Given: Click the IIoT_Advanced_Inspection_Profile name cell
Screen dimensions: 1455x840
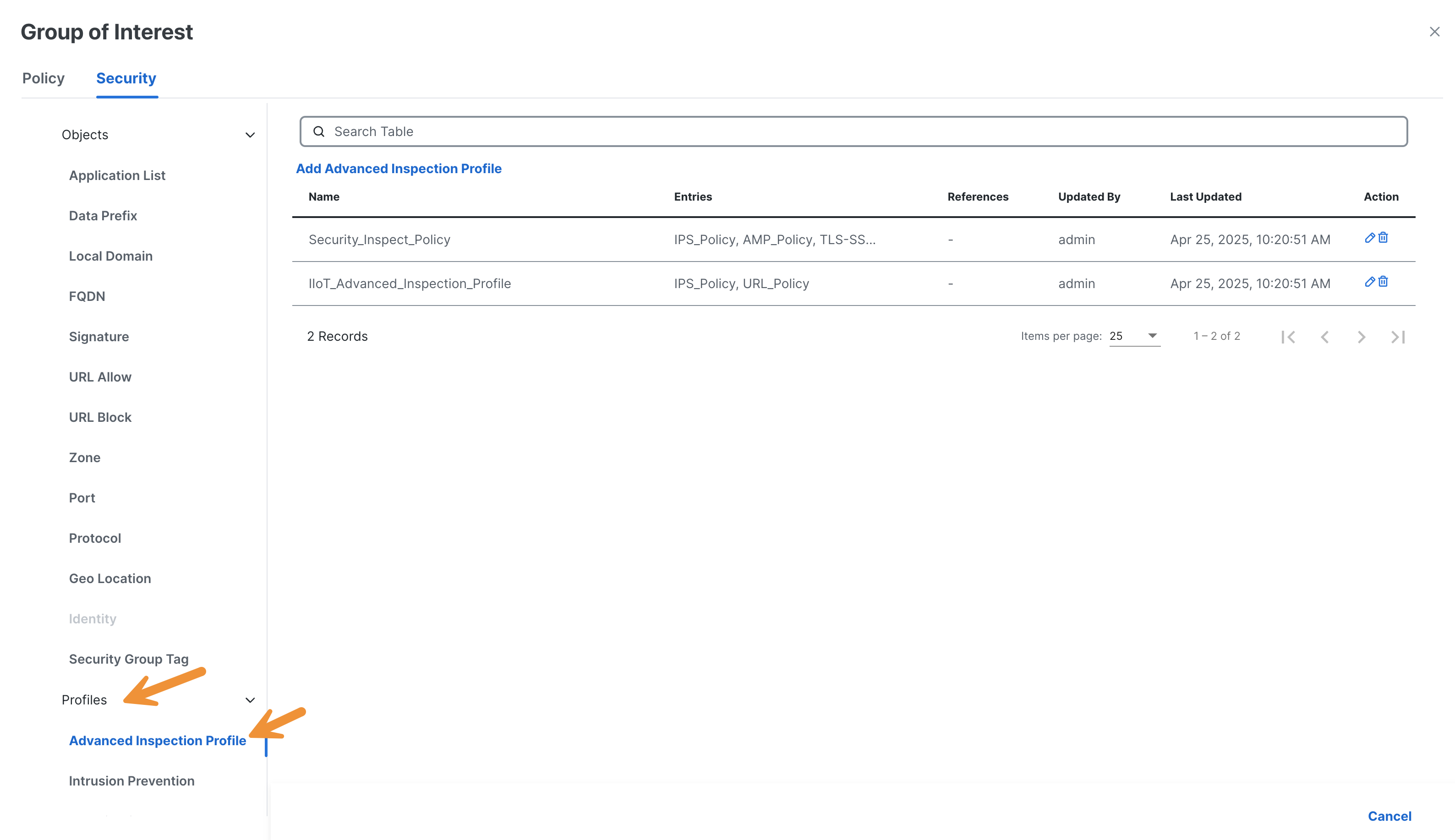Looking at the screenshot, I should [410, 283].
